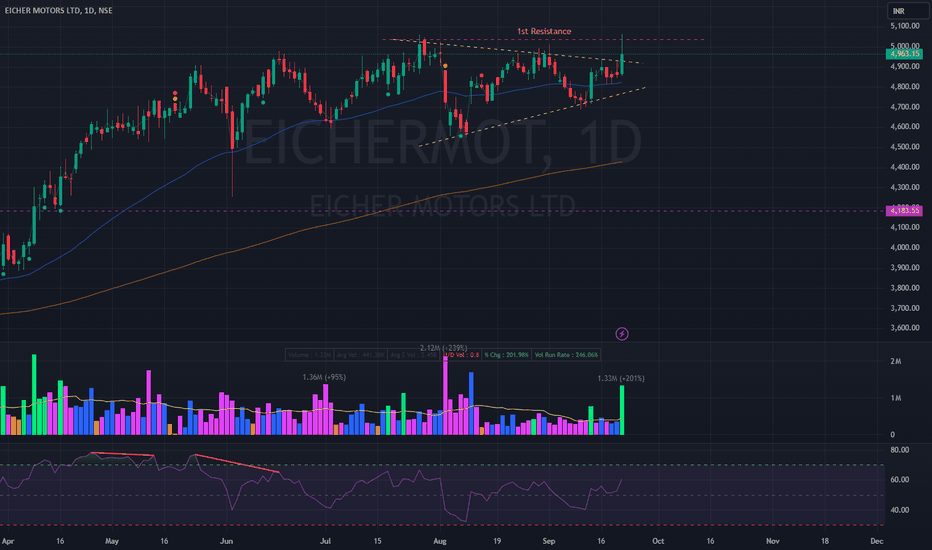
Task: Click the Sep date on time axis
Action: coord(549,541)
